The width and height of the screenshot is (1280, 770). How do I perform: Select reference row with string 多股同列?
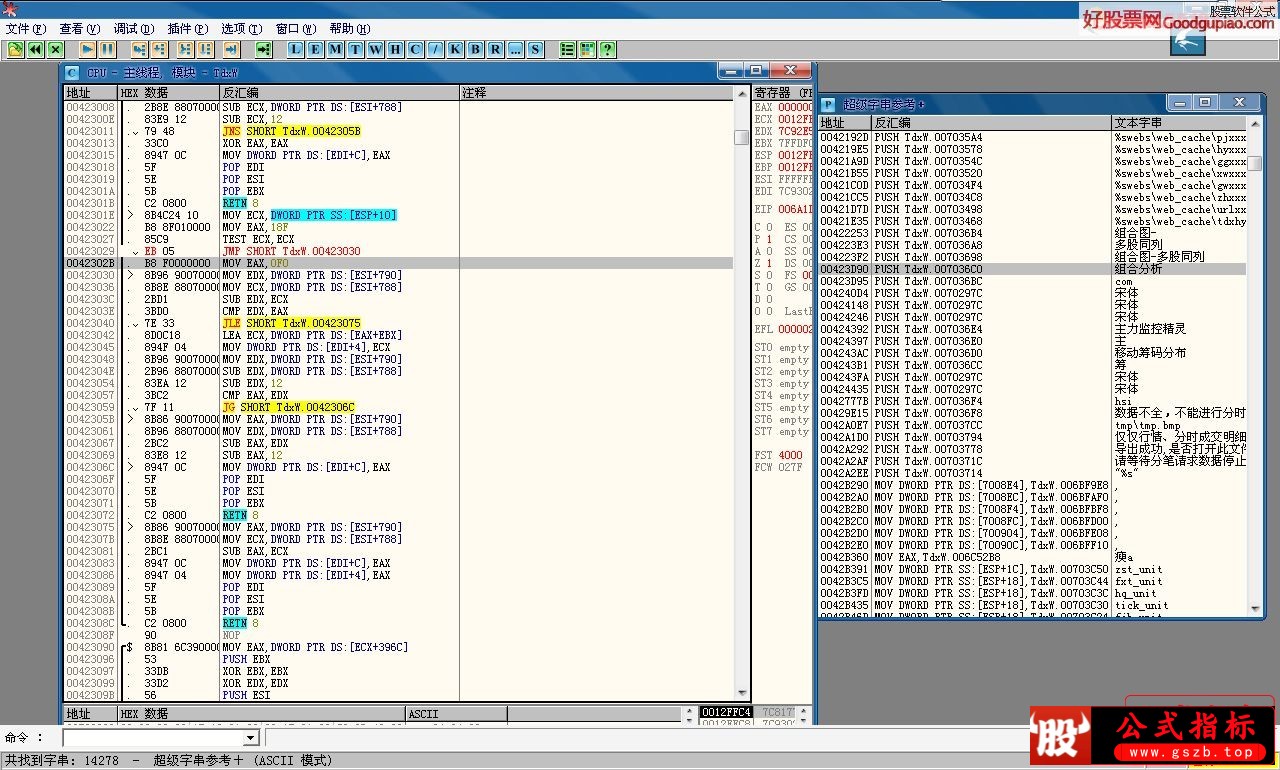tap(1032, 245)
